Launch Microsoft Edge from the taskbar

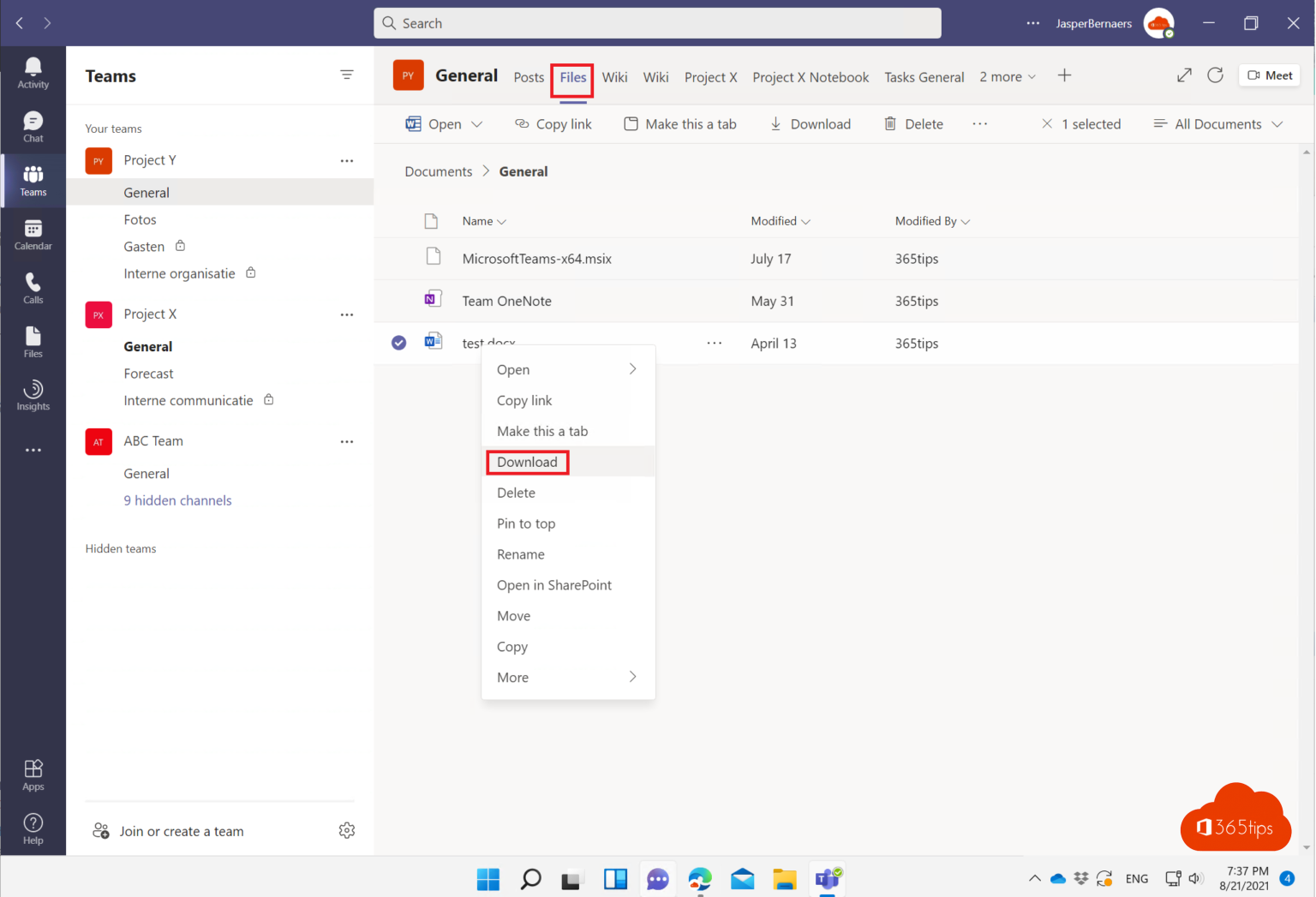click(700, 878)
